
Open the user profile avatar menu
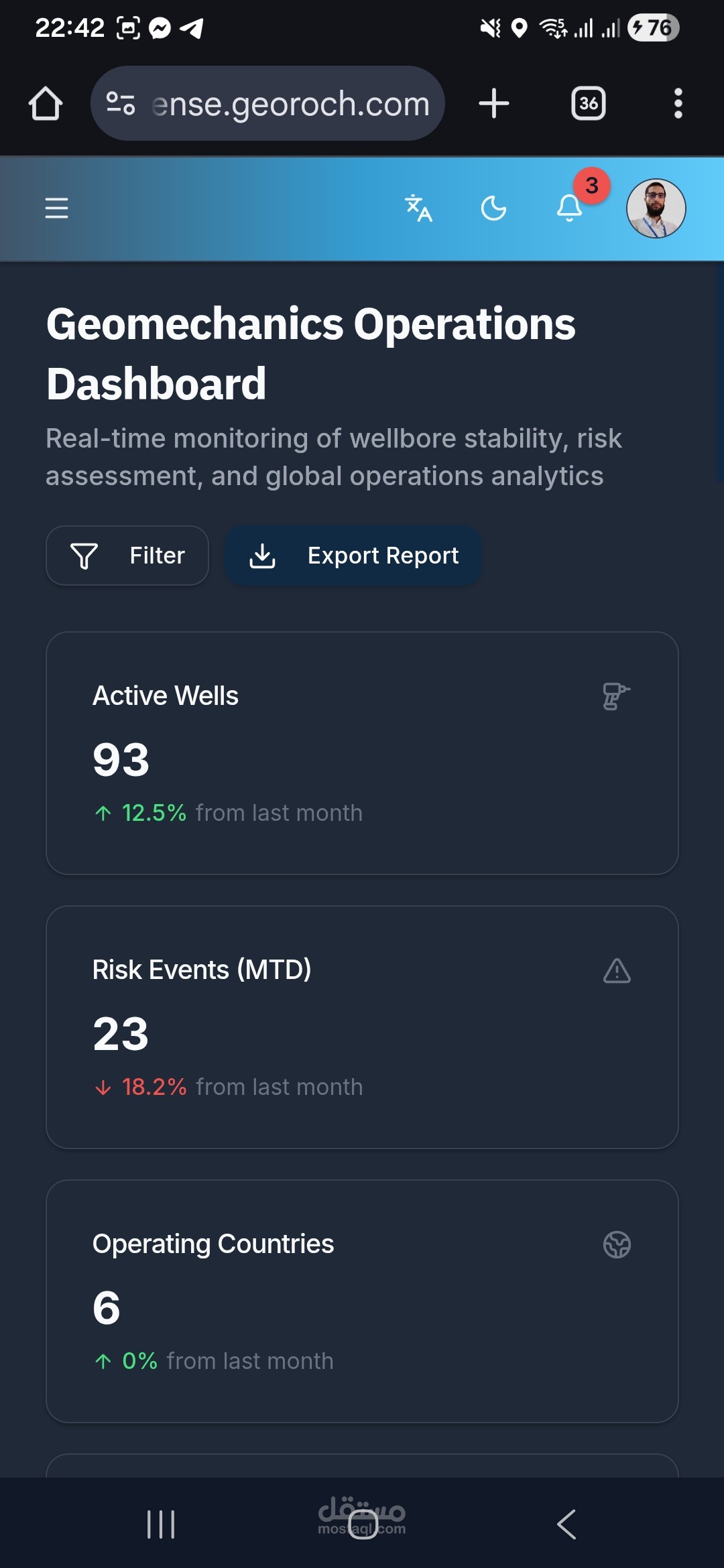[656, 208]
